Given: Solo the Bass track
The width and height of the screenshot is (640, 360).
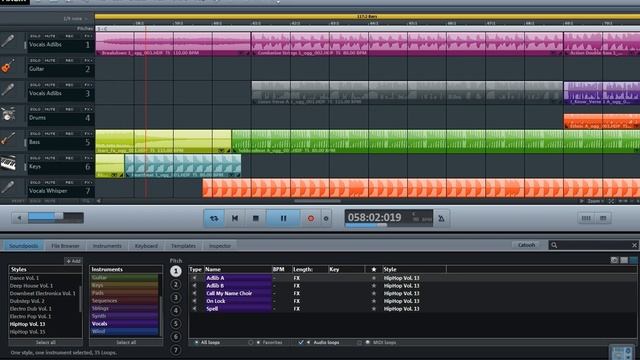Looking at the screenshot, I should tap(35, 133).
